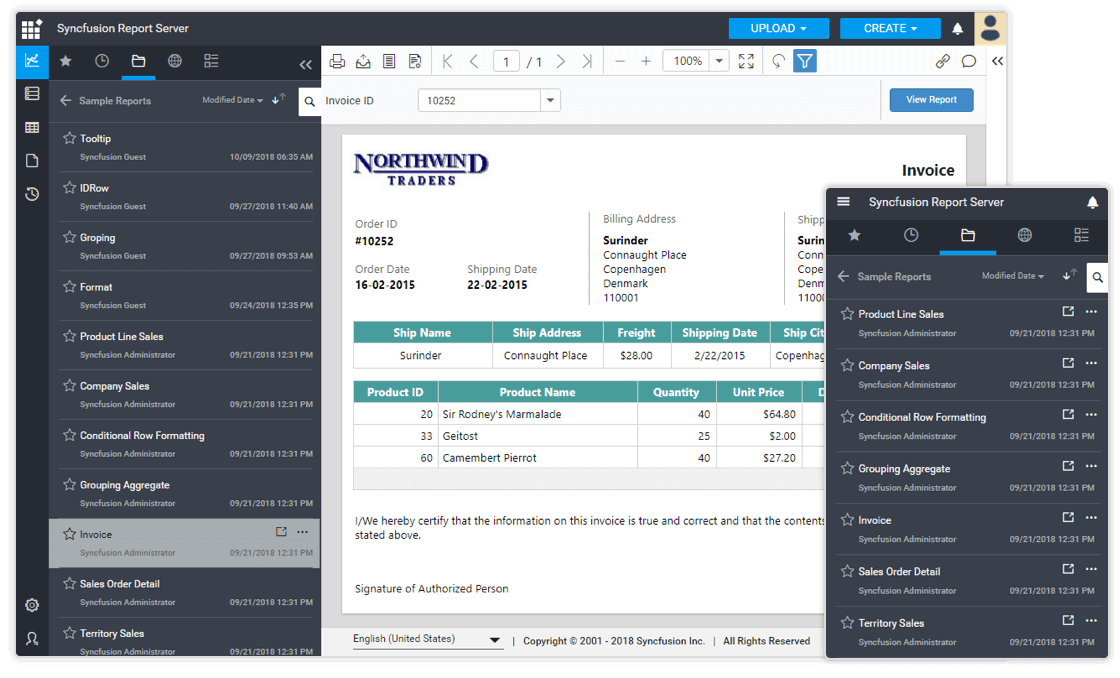This screenshot has width=1120, height=678.
Task: Open comments with the speech bubble icon
Action: (967, 60)
